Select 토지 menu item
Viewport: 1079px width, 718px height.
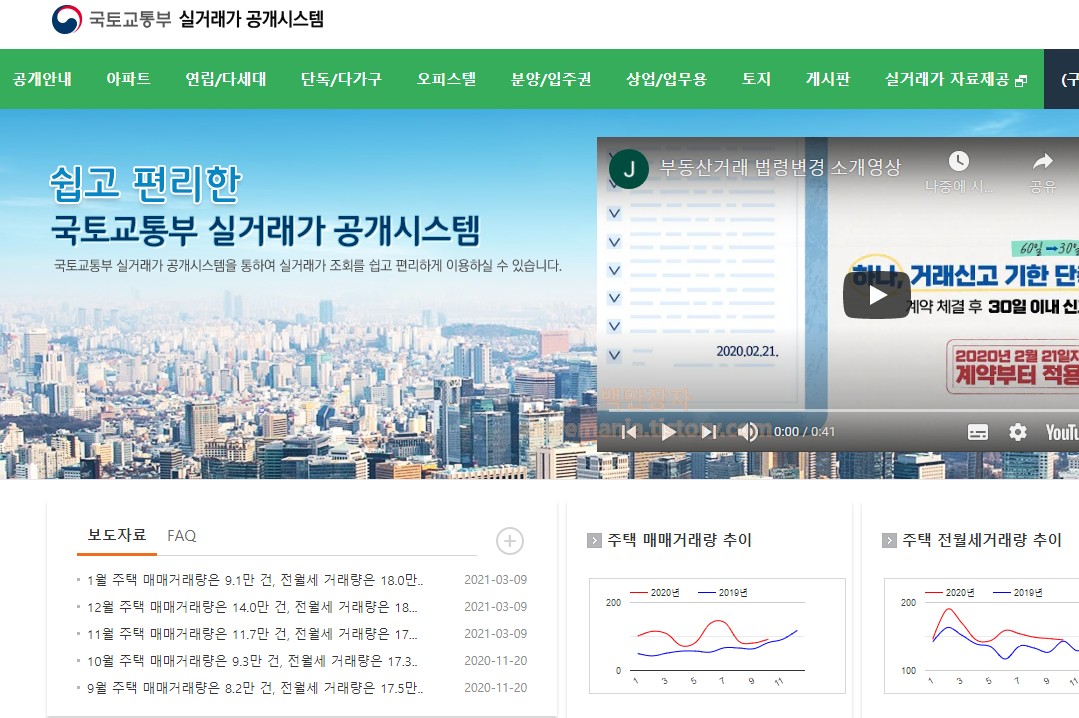(756, 79)
